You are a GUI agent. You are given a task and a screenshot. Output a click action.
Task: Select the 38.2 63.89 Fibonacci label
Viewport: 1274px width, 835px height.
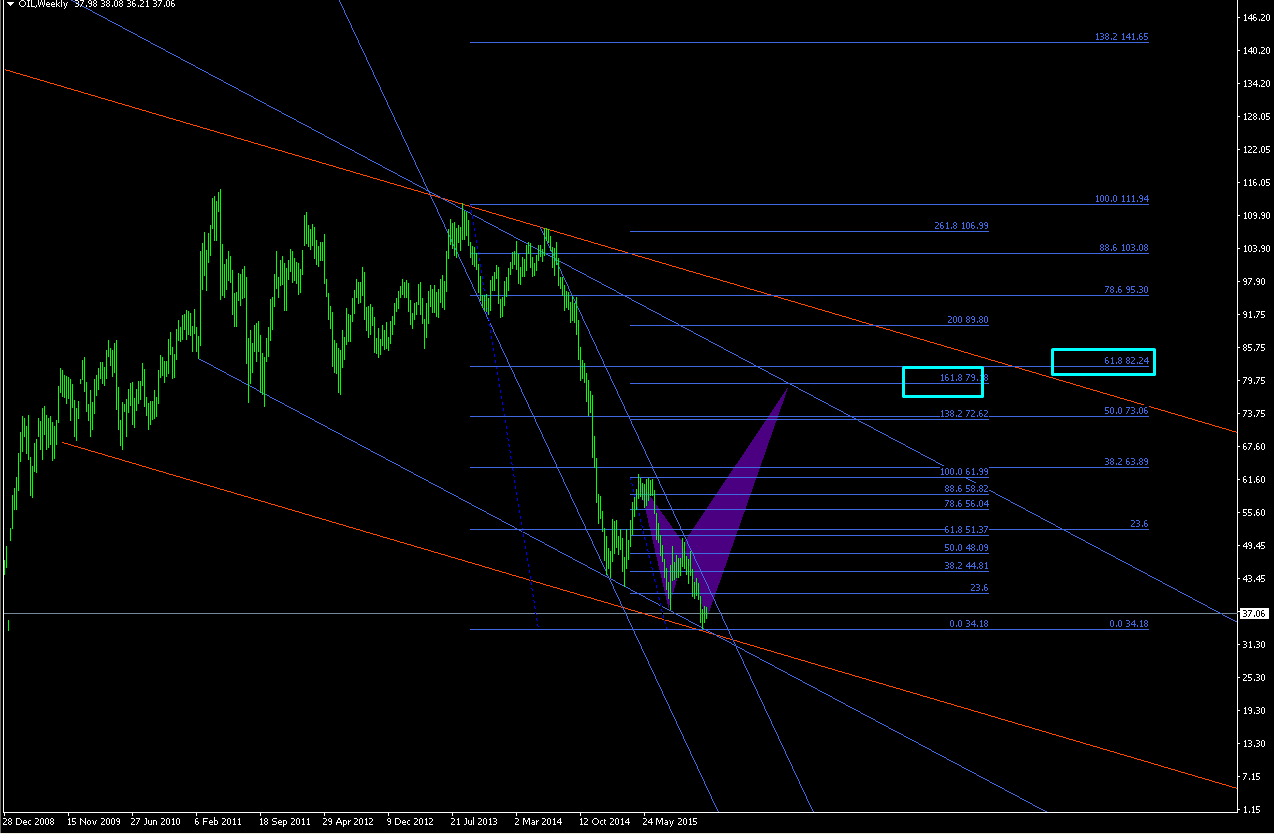point(1127,462)
